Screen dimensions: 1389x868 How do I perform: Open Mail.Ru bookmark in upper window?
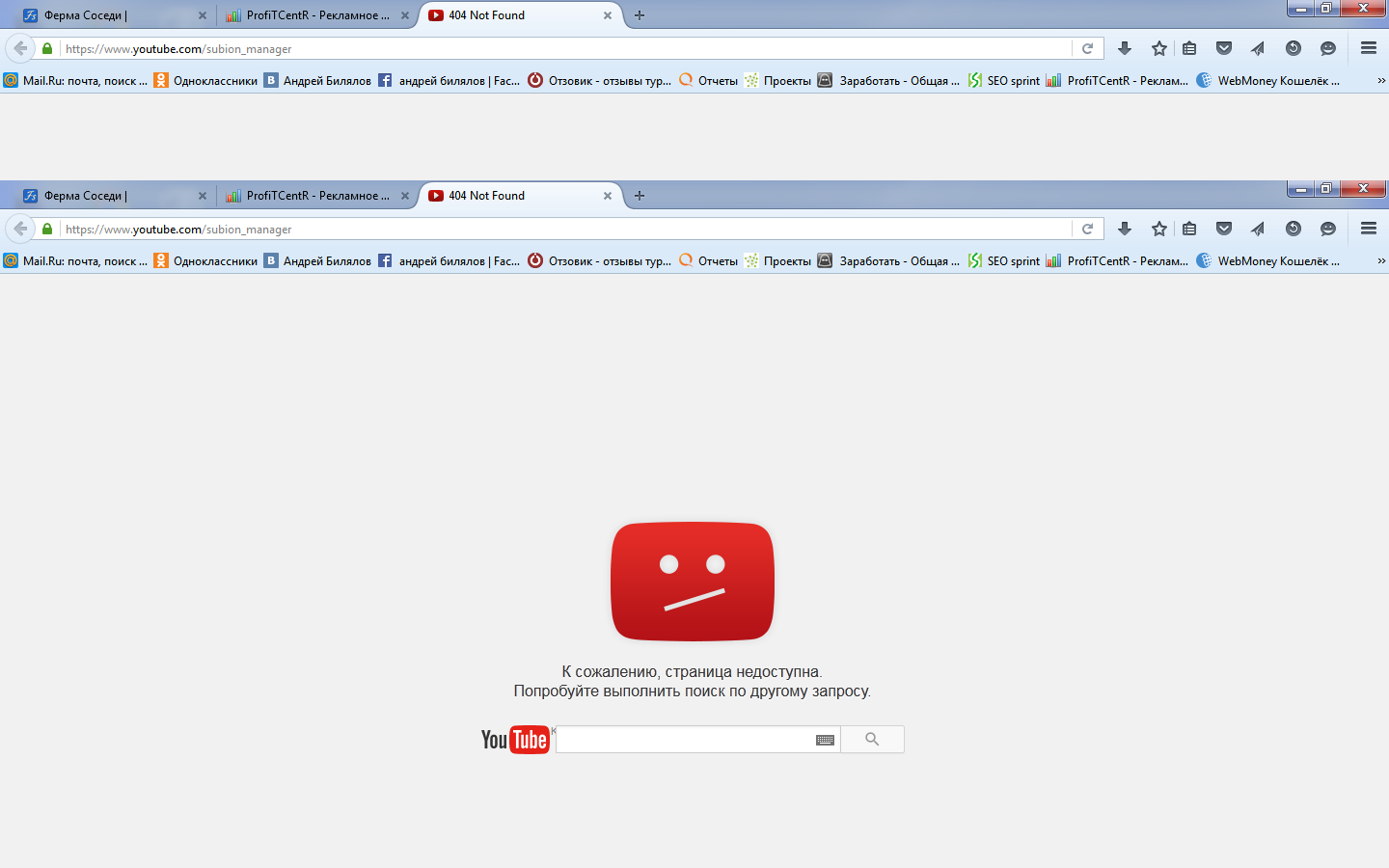pos(76,80)
